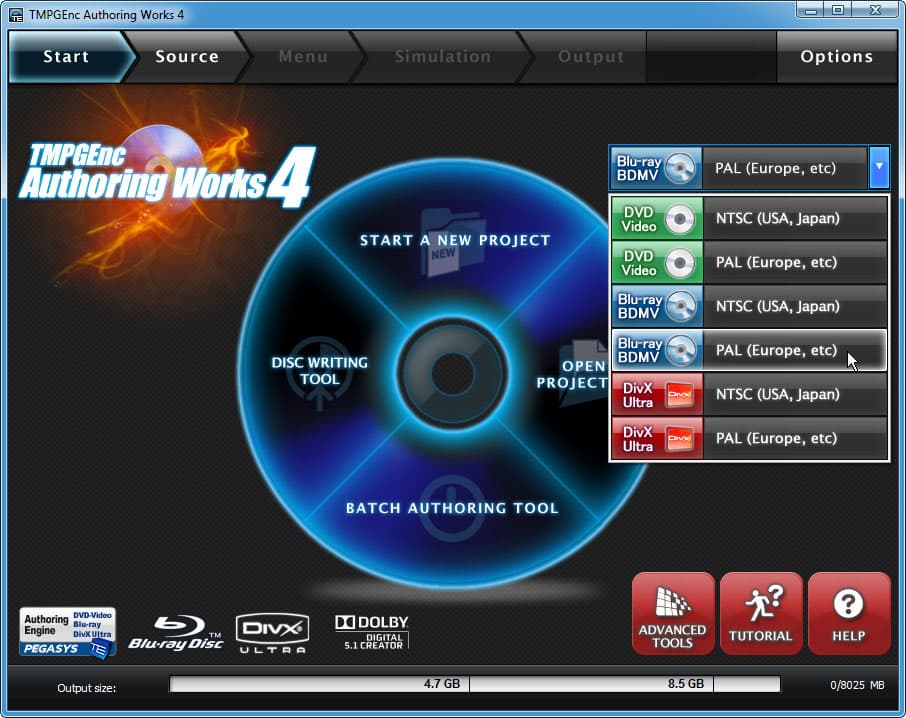Open the Batch Authoring Tool
This screenshot has width=906, height=718.
(x=452, y=508)
